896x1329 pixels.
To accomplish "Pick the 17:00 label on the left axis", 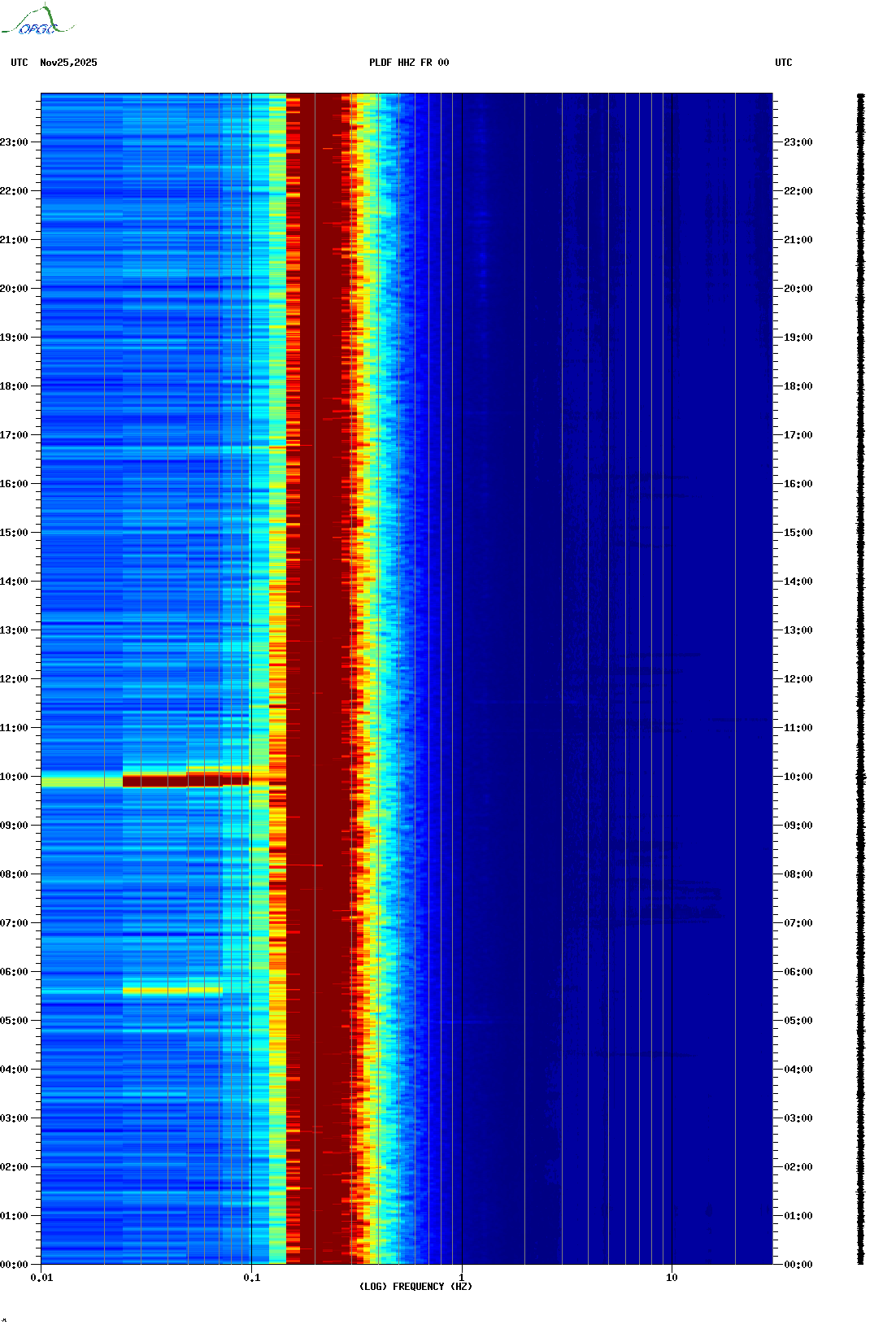I will pos(14,435).
